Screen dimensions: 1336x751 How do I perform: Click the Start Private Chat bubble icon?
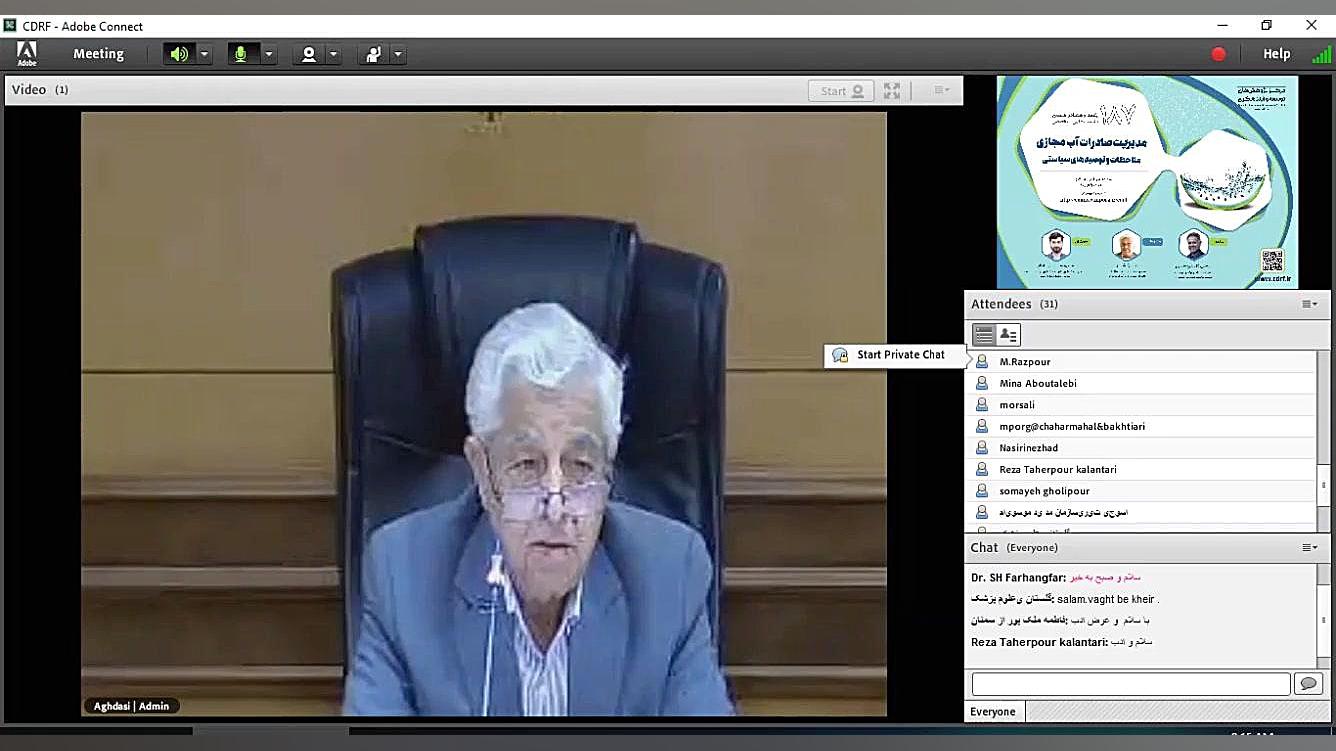click(x=840, y=355)
